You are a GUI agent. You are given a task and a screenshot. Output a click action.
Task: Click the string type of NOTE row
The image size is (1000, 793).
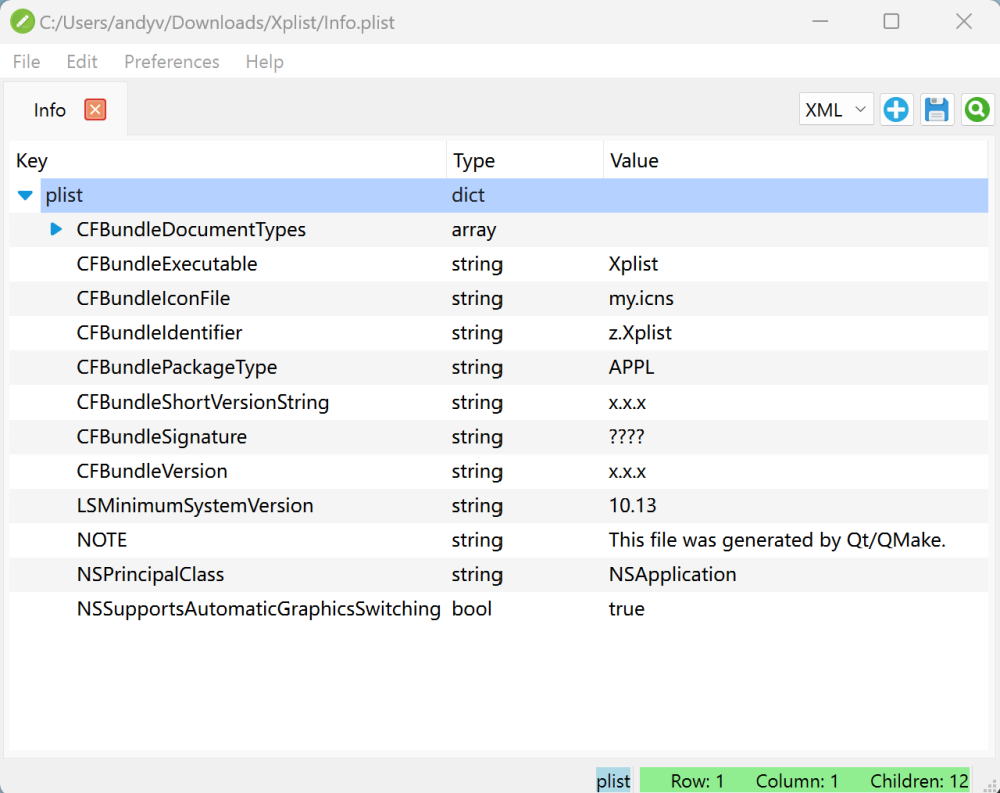477,541
